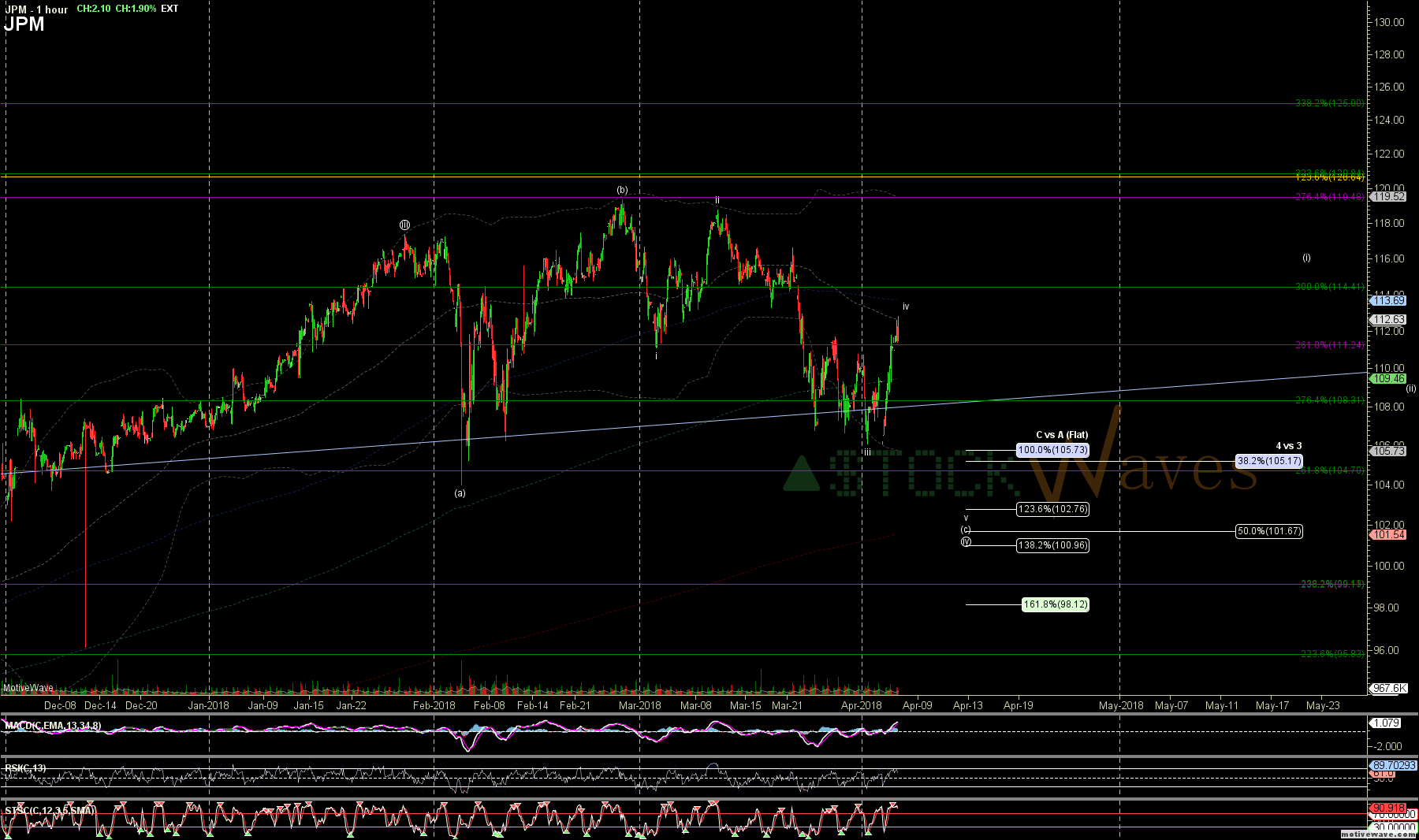The height and width of the screenshot is (840, 1419).
Task: Click the Feb-2018 date on time axis
Action: point(434,705)
